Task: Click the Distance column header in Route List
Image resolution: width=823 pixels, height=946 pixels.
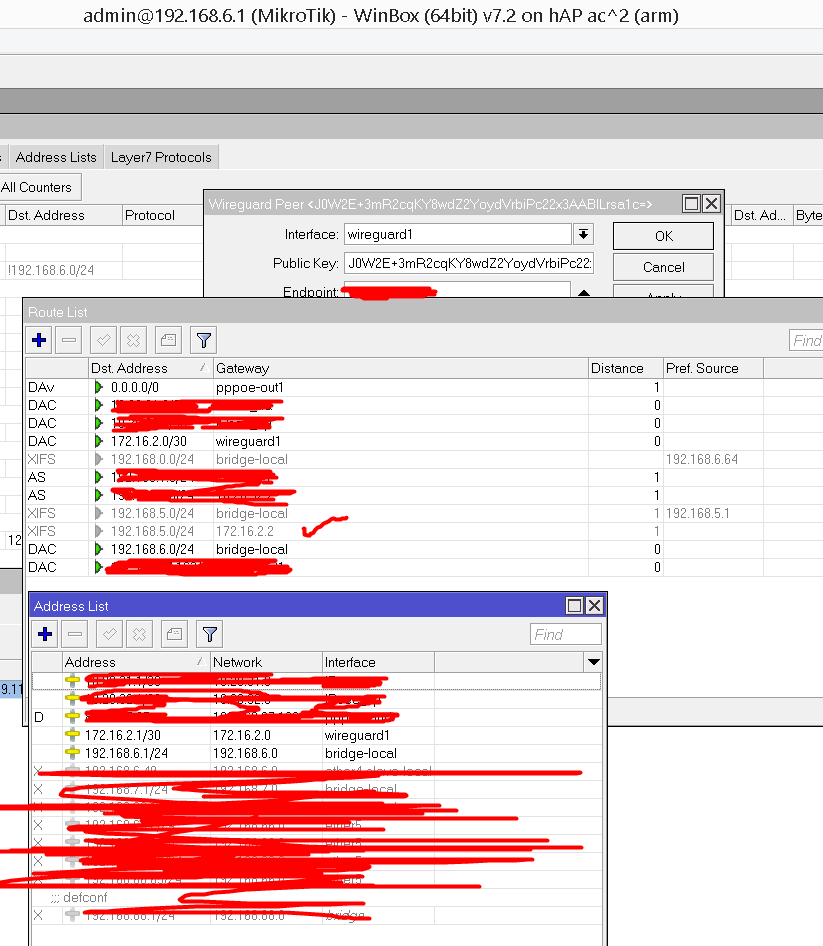Action: (x=626, y=368)
